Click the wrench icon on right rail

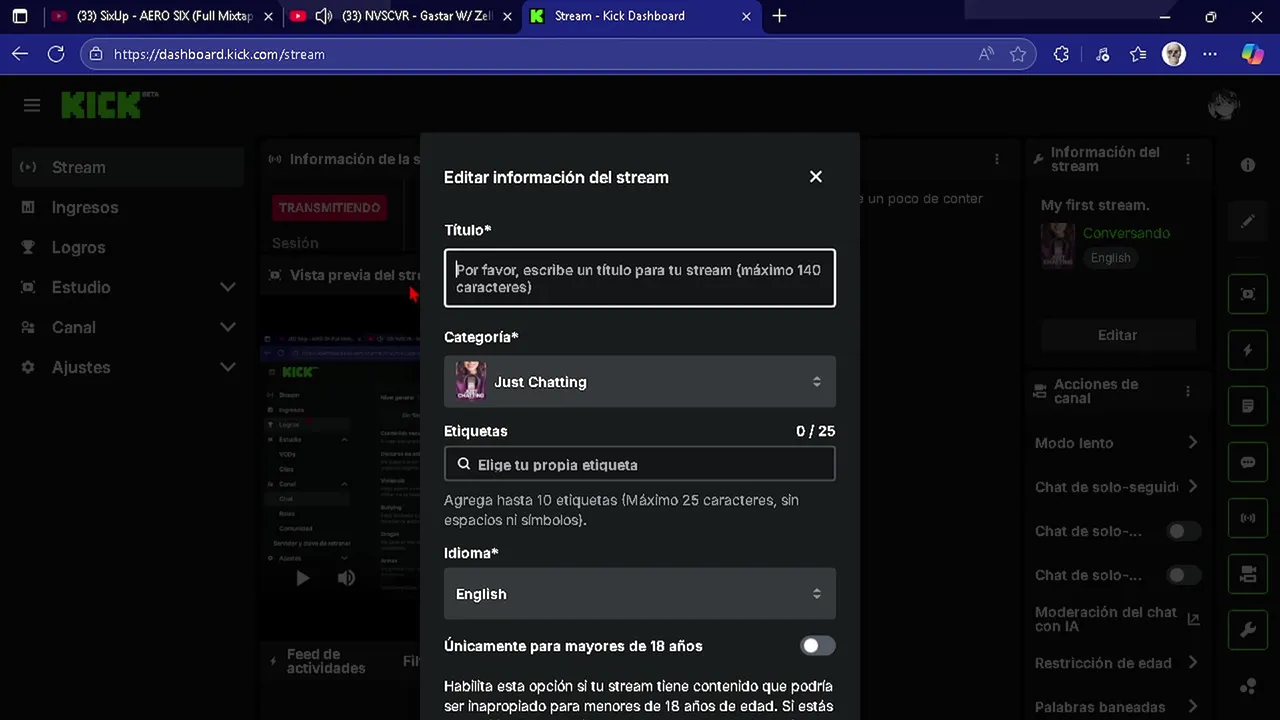(1248, 630)
